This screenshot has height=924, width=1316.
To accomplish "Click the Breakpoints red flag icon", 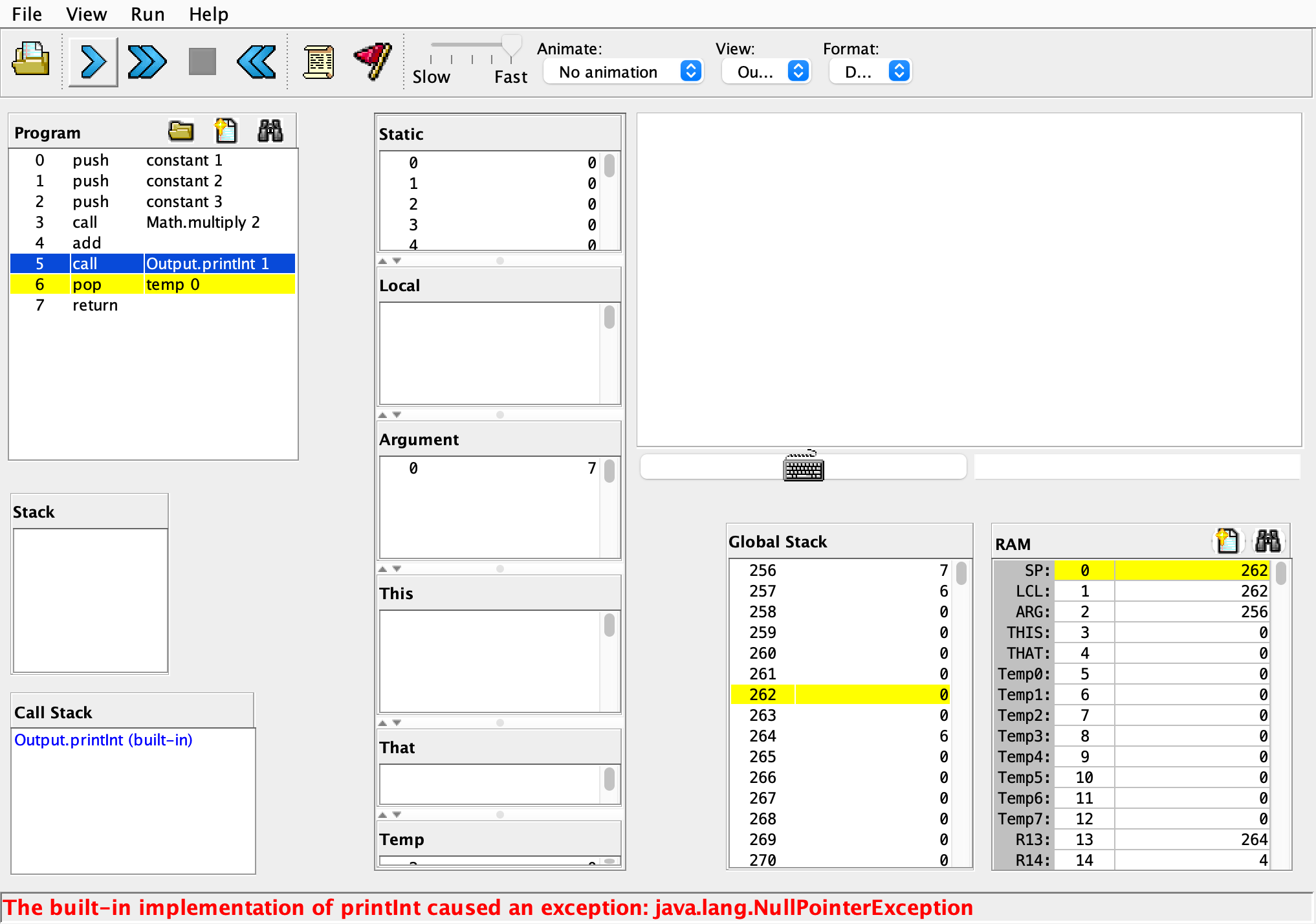I will coord(373,61).
